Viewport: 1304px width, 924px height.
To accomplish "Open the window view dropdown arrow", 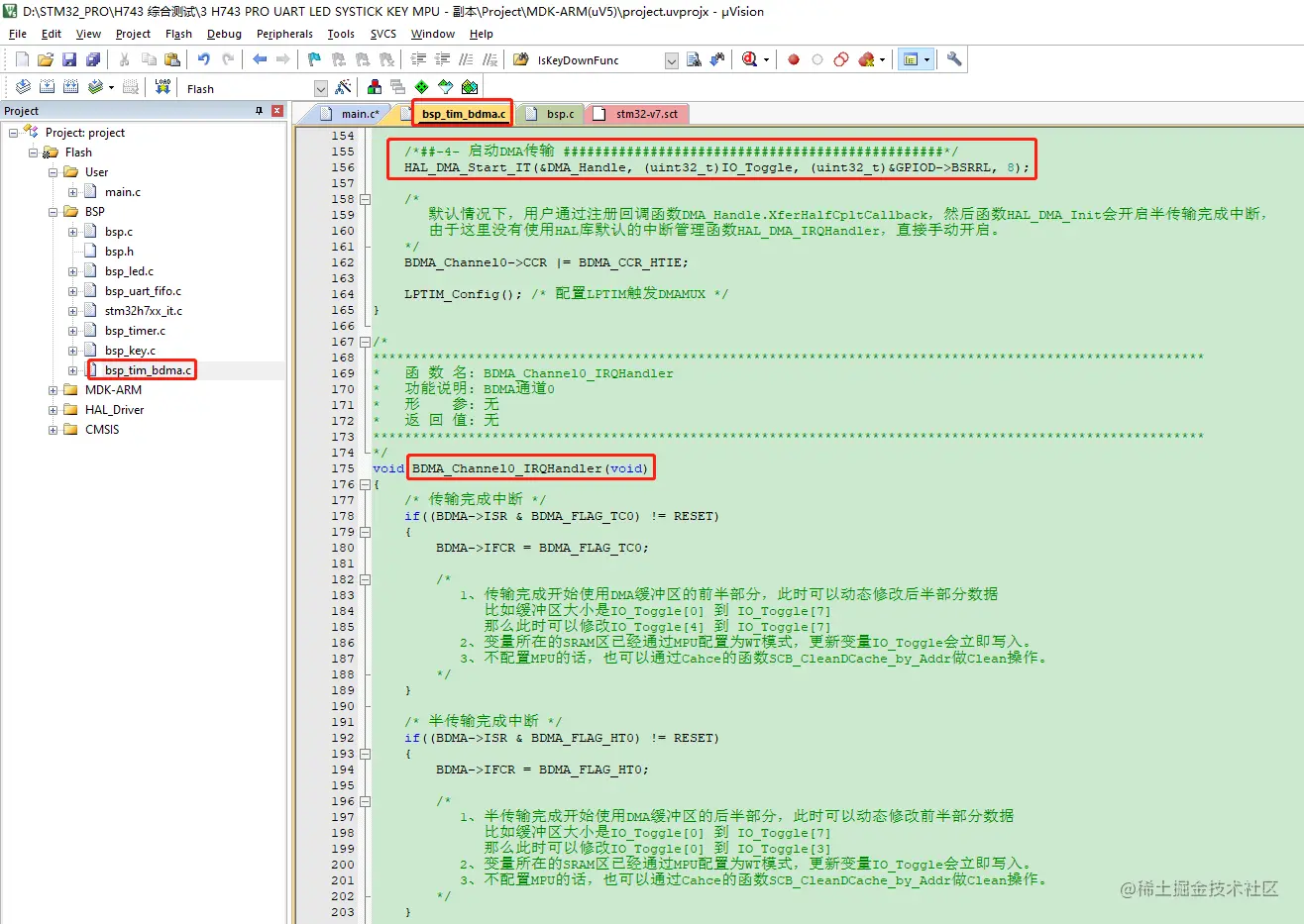I will (926, 60).
